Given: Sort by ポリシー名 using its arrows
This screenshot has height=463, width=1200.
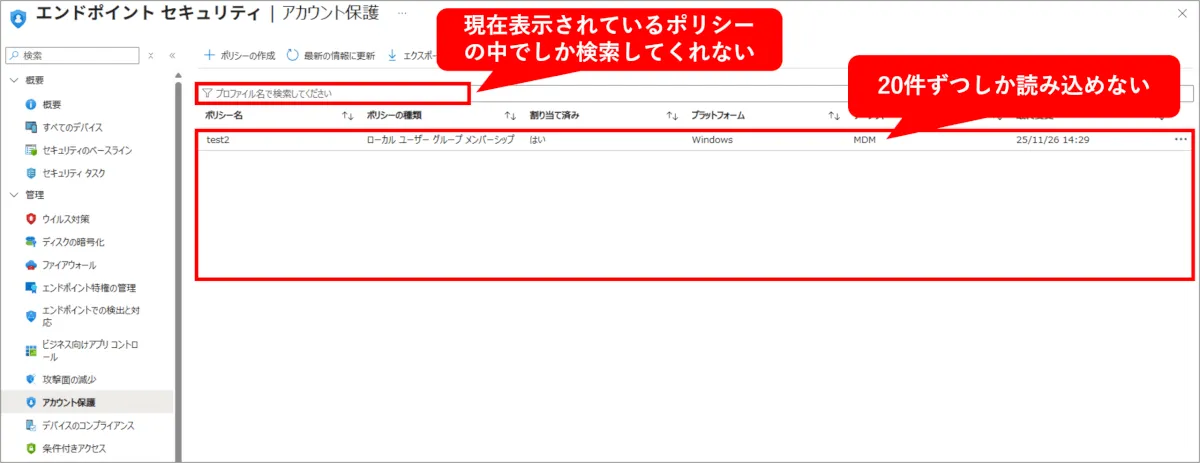Looking at the screenshot, I should tap(348, 116).
